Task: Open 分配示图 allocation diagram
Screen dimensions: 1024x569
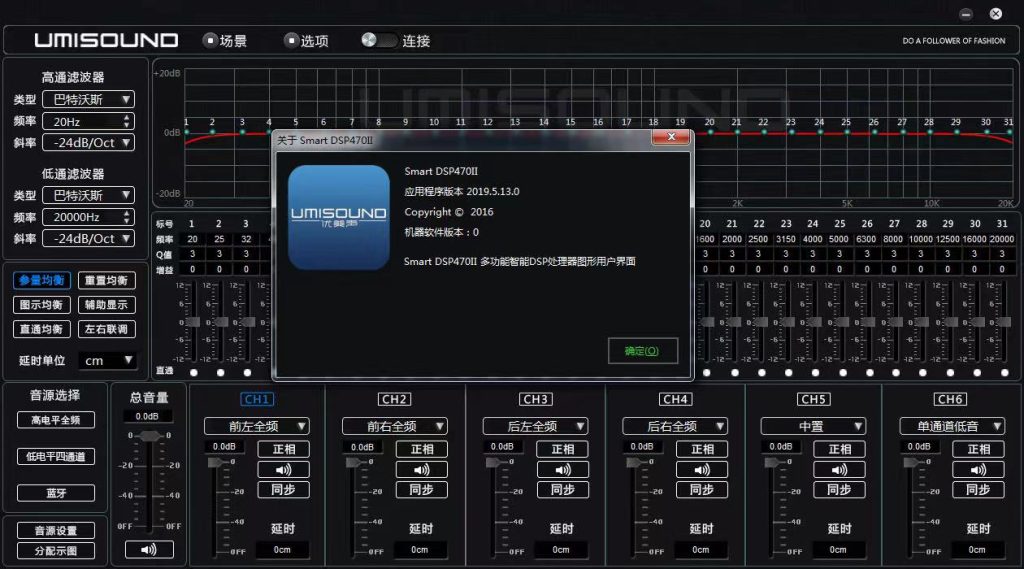Action: [x=56, y=551]
